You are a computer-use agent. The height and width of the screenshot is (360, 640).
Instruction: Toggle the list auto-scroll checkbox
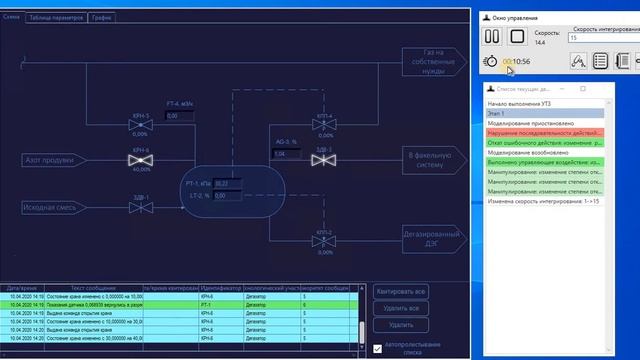[x=378, y=349]
